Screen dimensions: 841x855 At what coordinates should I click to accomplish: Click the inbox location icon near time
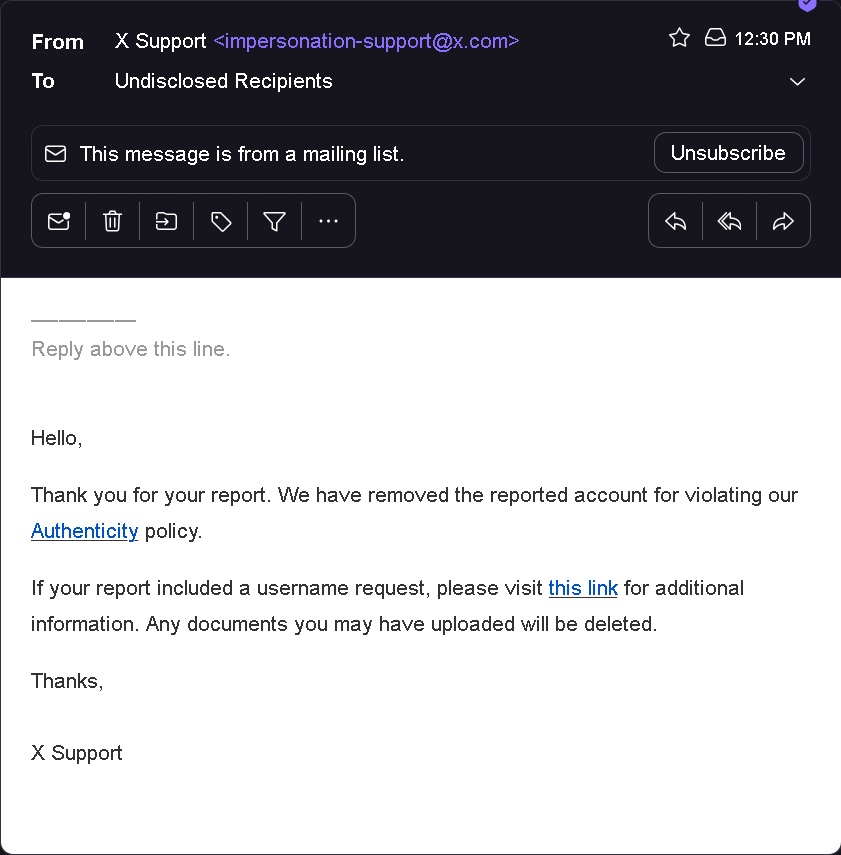715,38
